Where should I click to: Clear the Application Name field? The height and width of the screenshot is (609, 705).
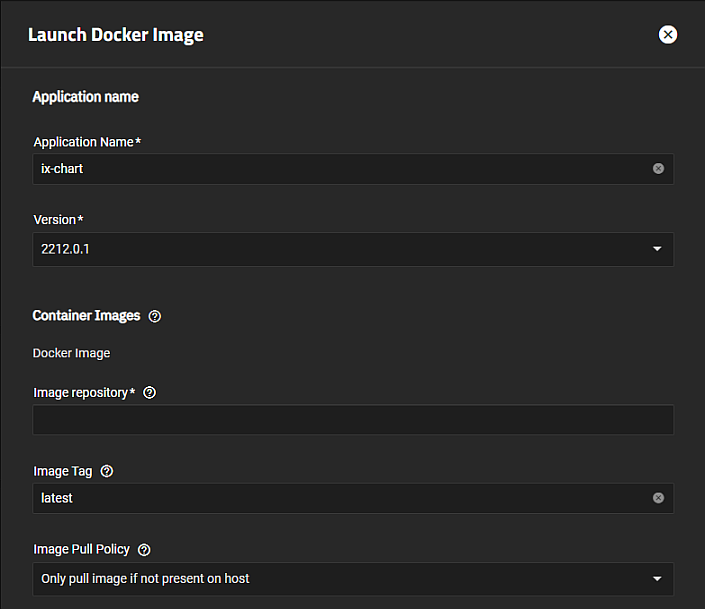(x=658, y=169)
